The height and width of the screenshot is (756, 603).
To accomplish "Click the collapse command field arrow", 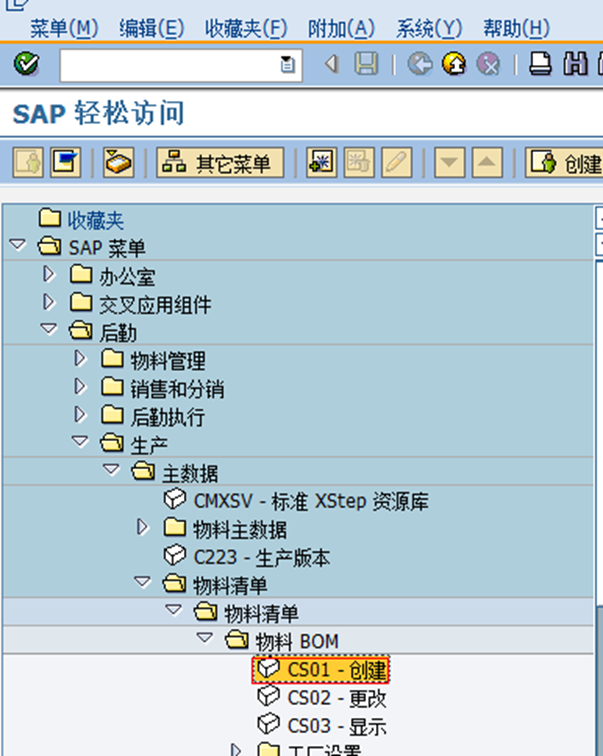I will tap(332, 64).
